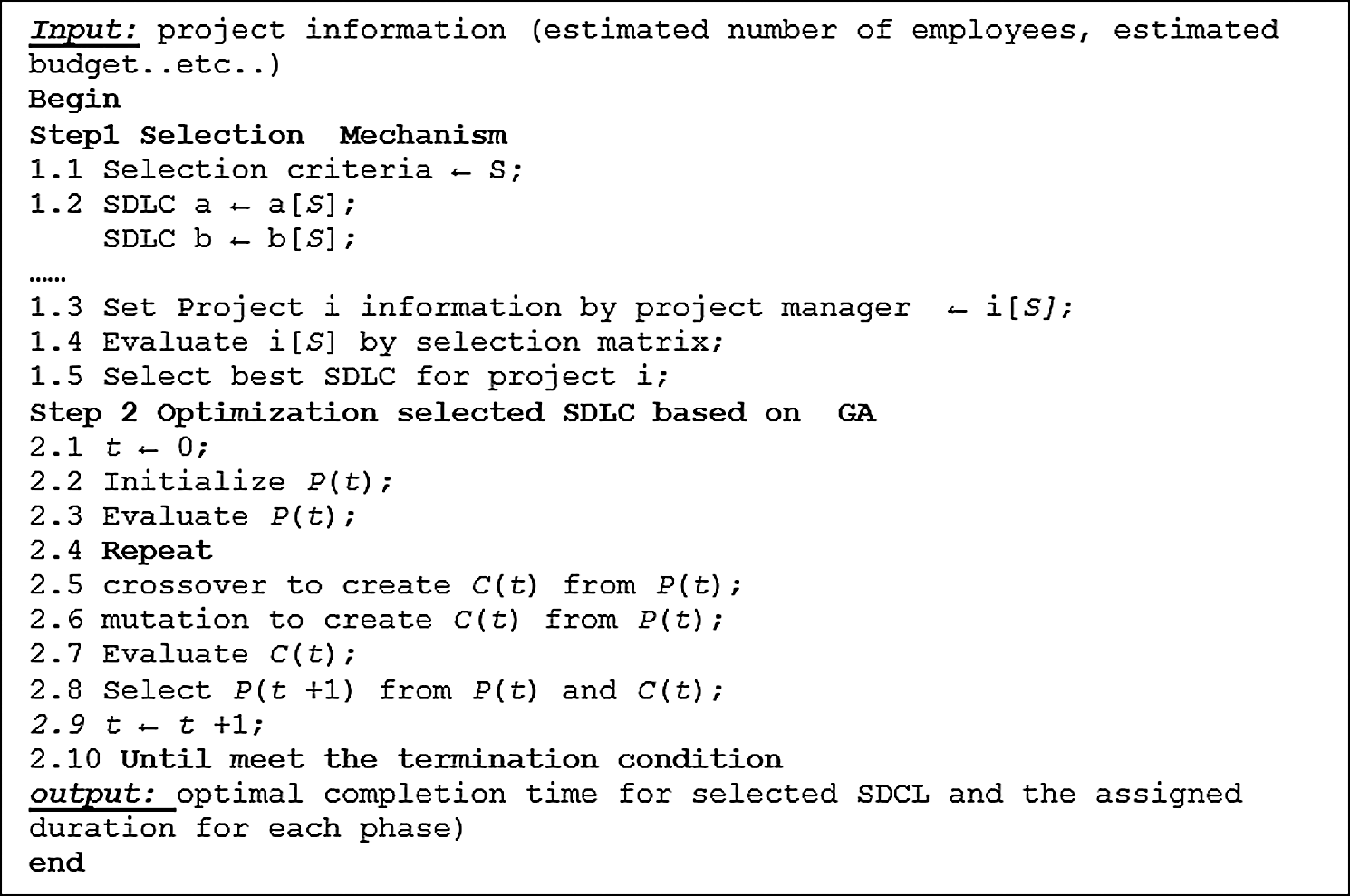Select line 1.1 Selection criteria
This screenshot has width=1350, height=896.
[x=276, y=169]
